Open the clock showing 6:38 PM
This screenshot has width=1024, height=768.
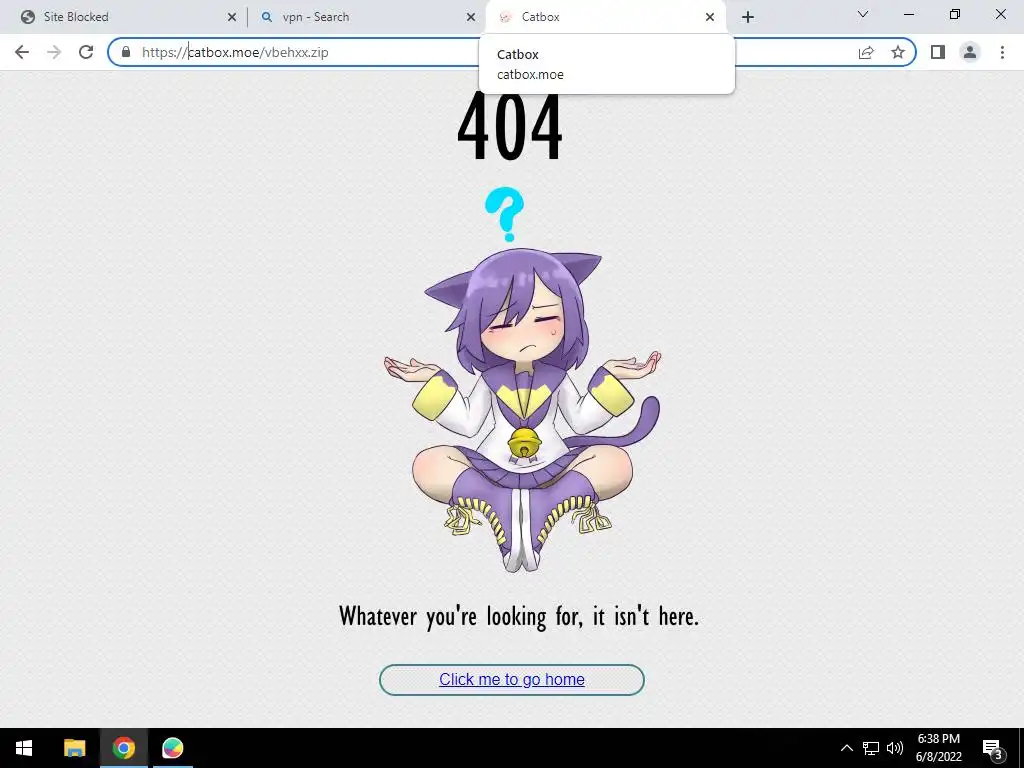(938, 748)
